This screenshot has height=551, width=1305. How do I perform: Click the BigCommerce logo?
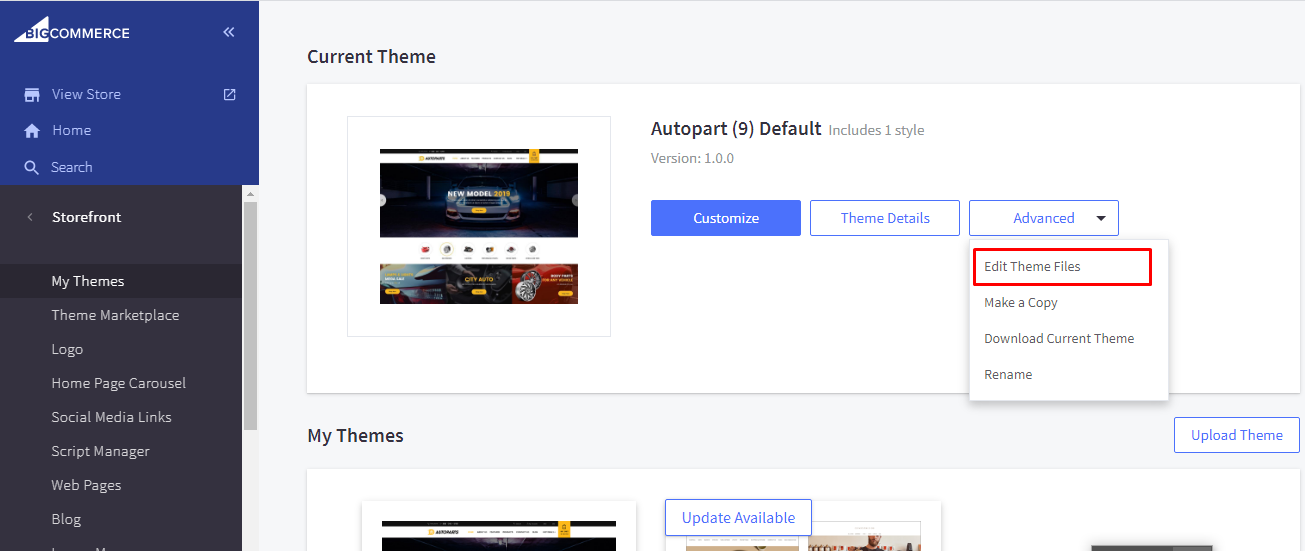72,32
